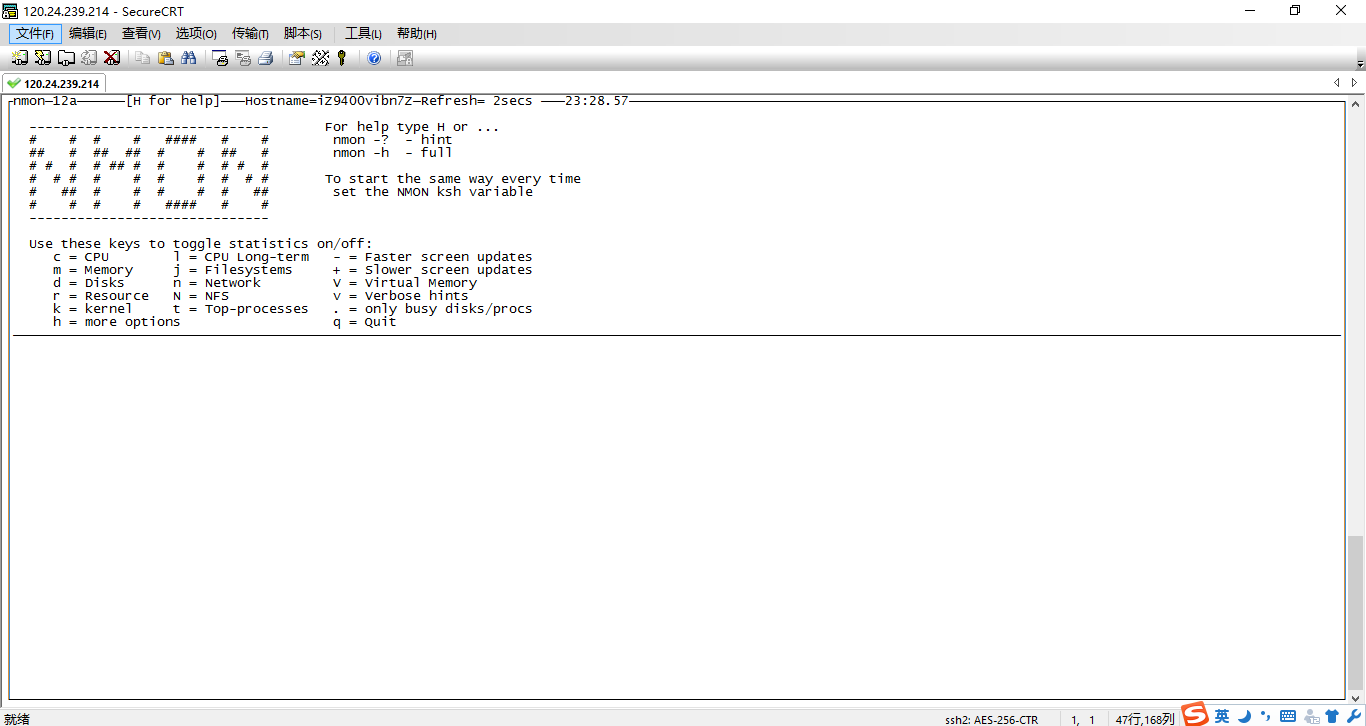Open the 查看(V) menu
This screenshot has height=726, width=1366.
[x=141, y=34]
